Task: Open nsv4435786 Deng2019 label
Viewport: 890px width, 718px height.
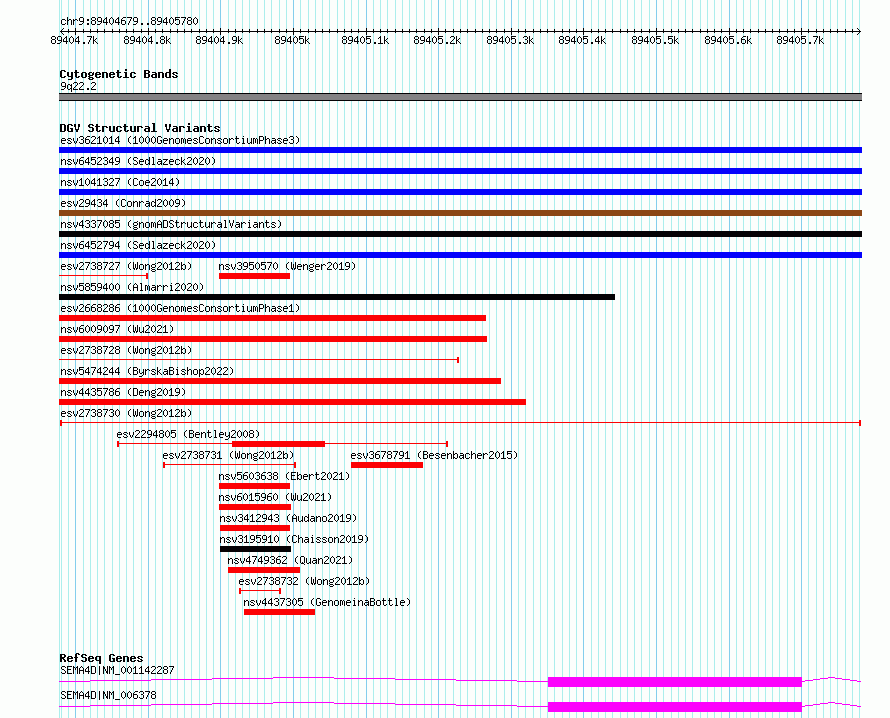Action: [x=123, y=392]
